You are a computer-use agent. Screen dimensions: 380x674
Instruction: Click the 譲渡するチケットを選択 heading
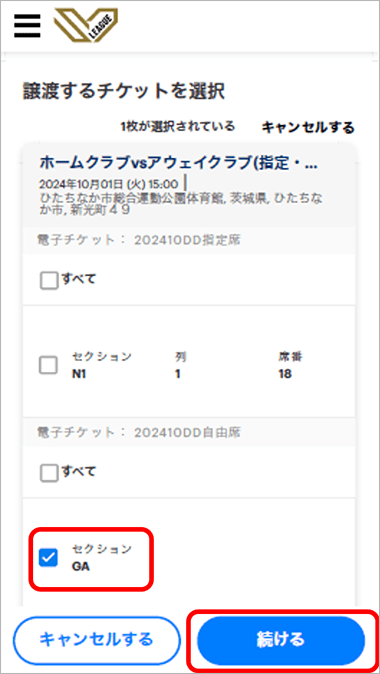click(x=124, y=92)
